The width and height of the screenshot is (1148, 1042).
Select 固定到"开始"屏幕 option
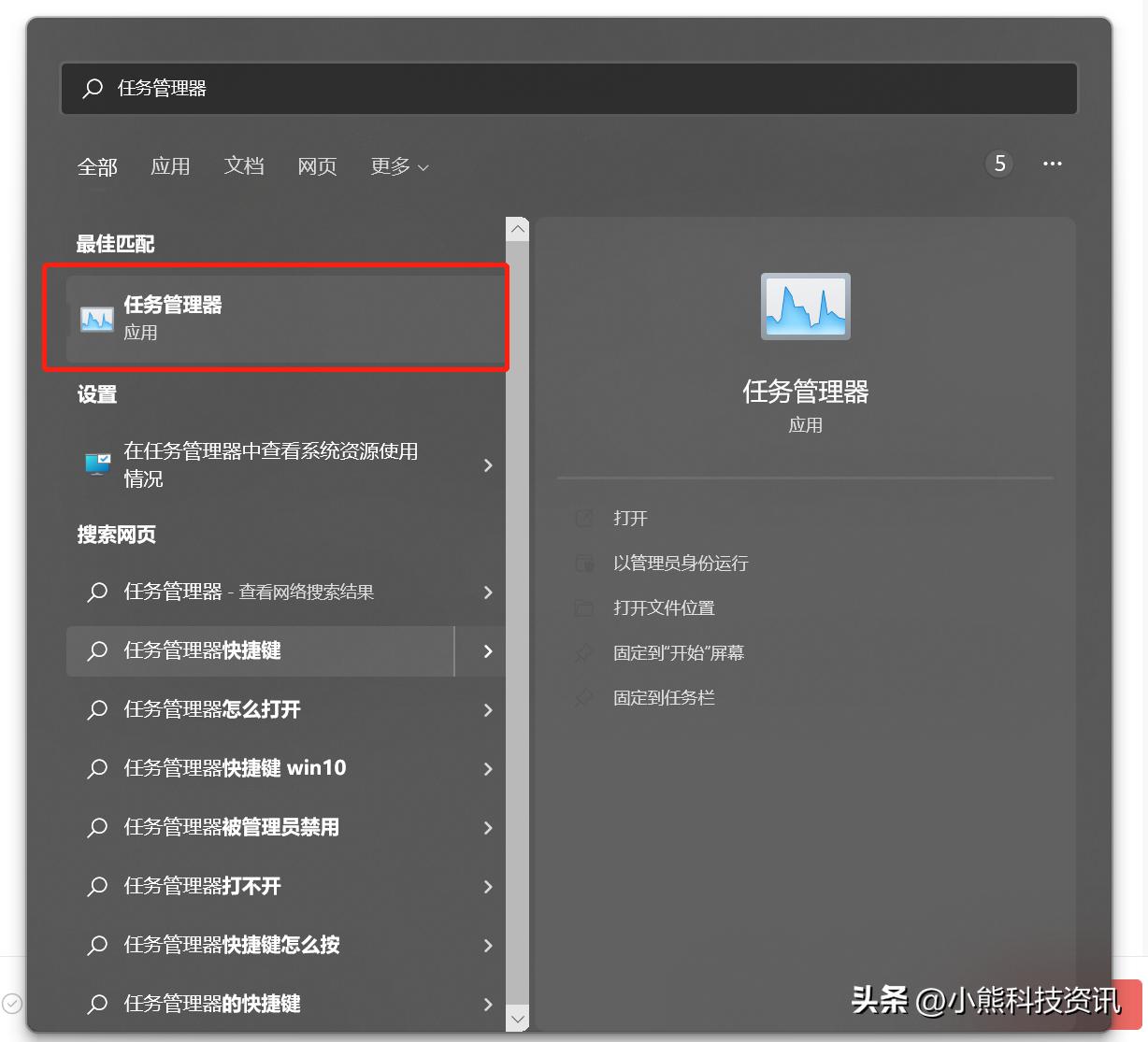pos(678,652)
